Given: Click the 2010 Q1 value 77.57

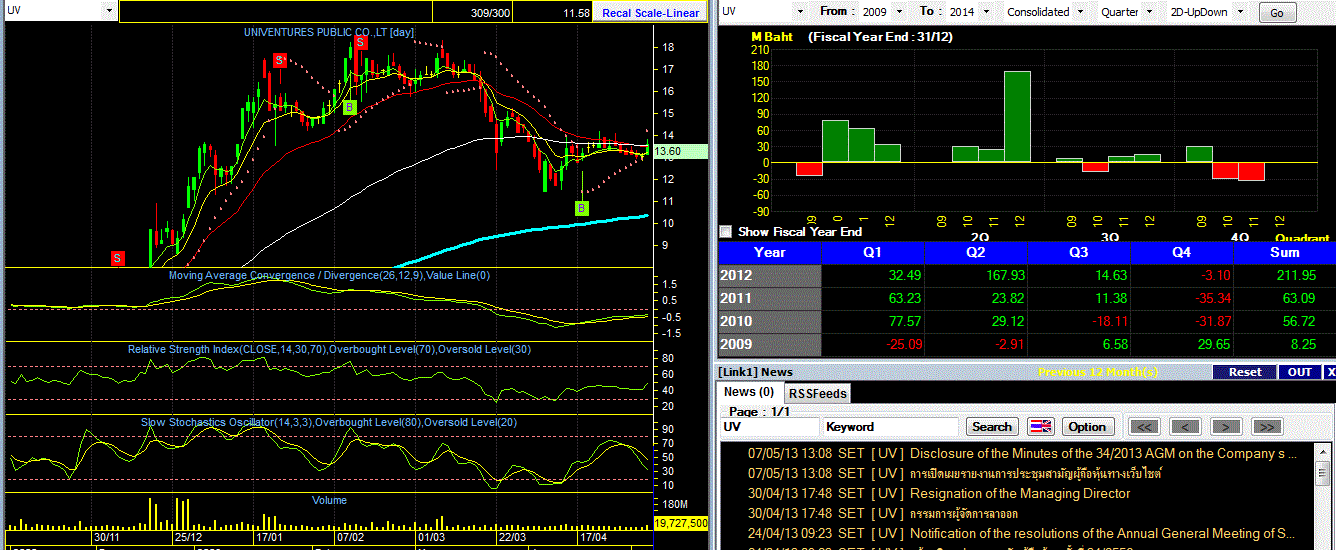Looking at the screenshot, I should point(903,321).
